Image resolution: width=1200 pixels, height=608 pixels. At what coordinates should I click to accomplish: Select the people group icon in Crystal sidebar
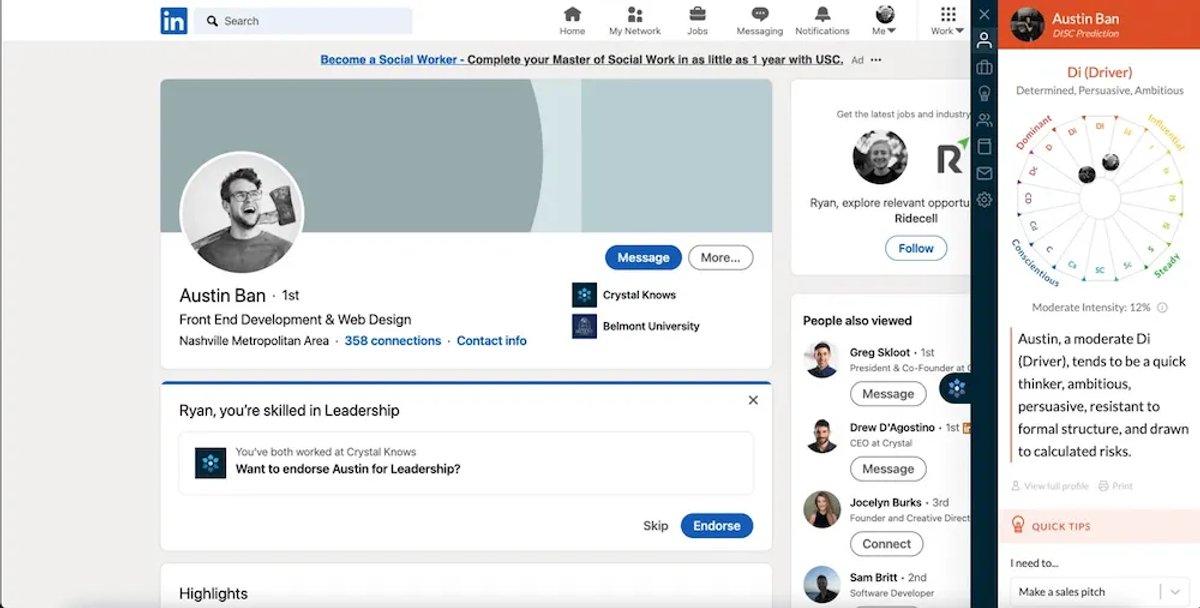tap(984, 120)
